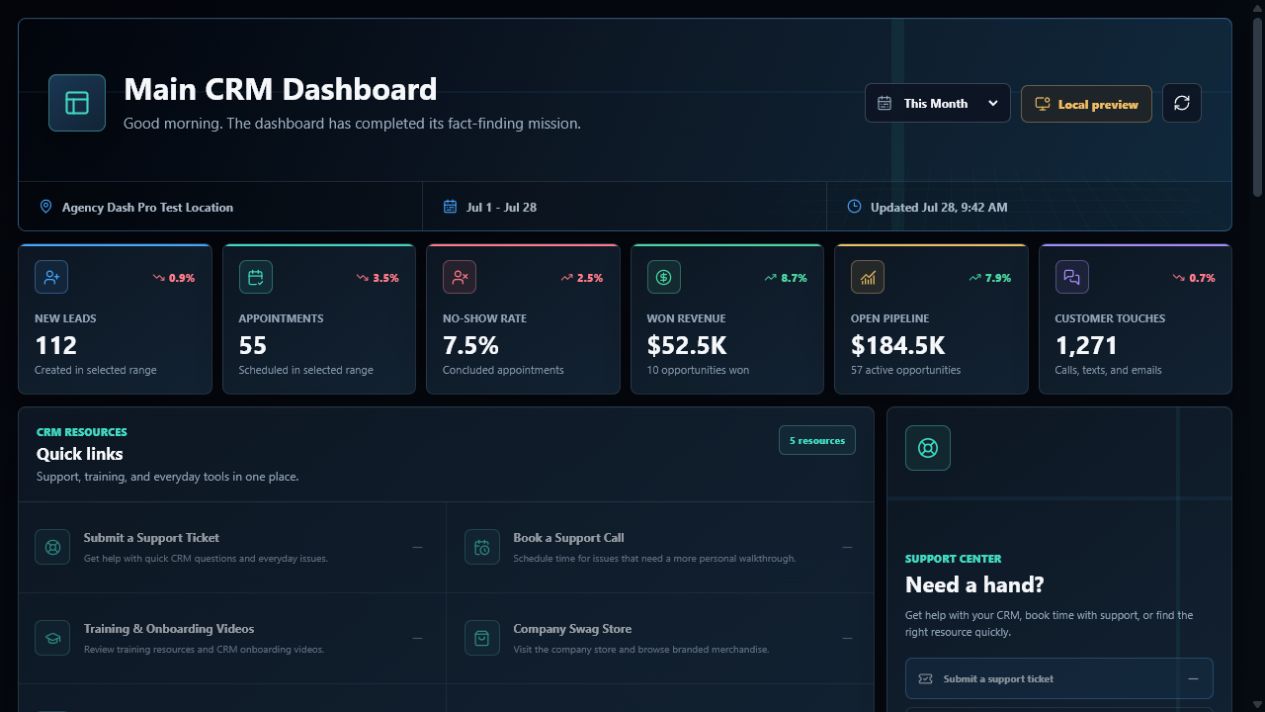
Task: Click the Customer Touches value 1,271
Action: (1086, 345)
